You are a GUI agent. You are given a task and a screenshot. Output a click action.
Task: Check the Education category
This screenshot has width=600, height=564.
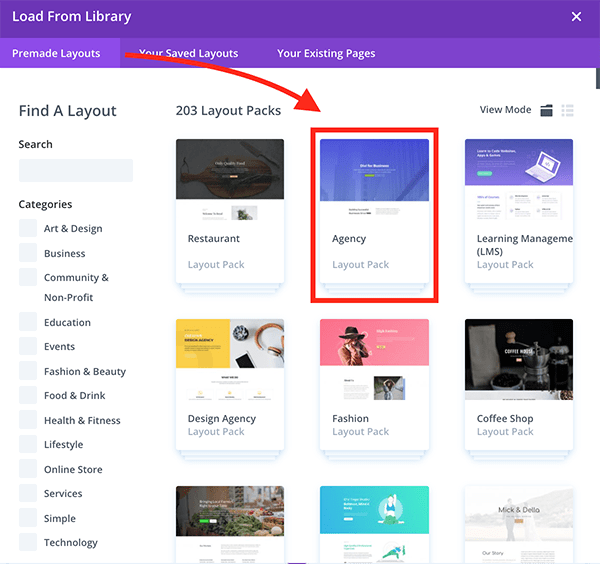click(x=28, y=322)
